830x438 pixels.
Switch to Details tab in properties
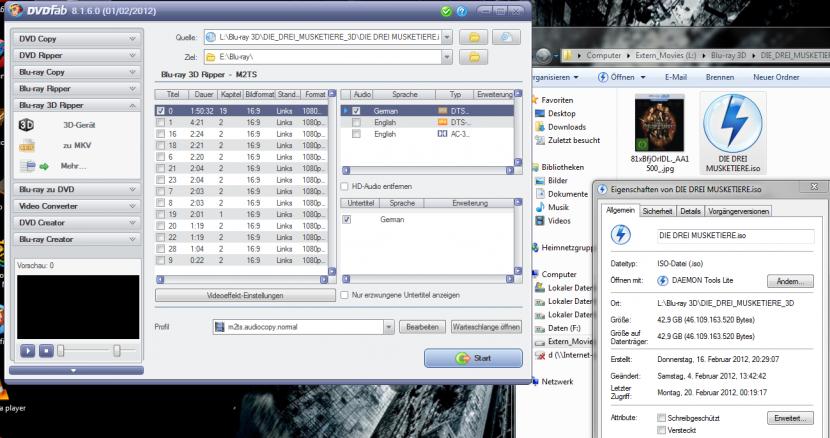690,211
